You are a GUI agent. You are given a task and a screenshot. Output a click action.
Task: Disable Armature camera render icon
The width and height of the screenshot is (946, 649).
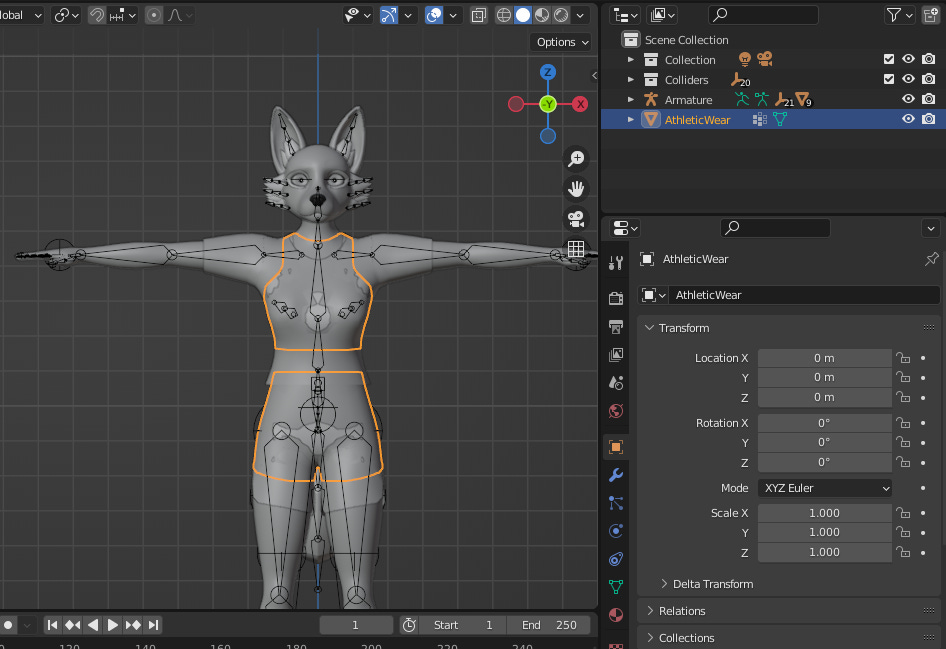(x=929, y=99)
